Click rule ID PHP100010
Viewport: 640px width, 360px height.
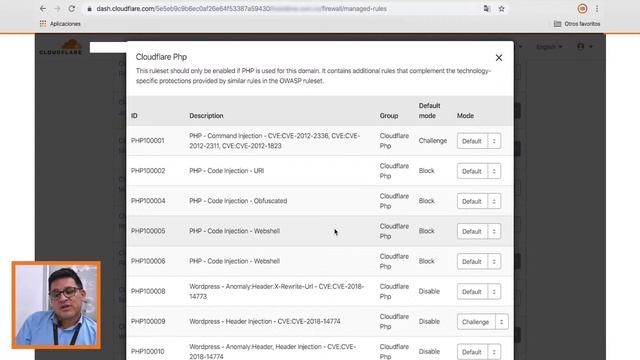[x=147, y=351]
